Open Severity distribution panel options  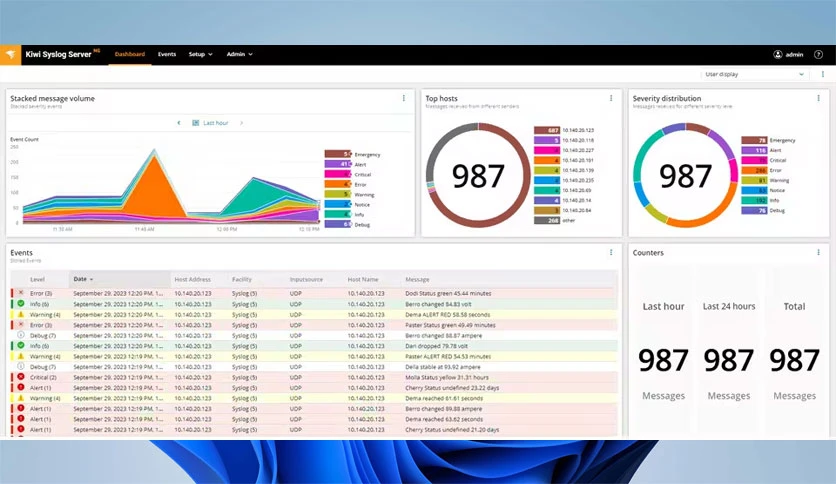(818, 98)
